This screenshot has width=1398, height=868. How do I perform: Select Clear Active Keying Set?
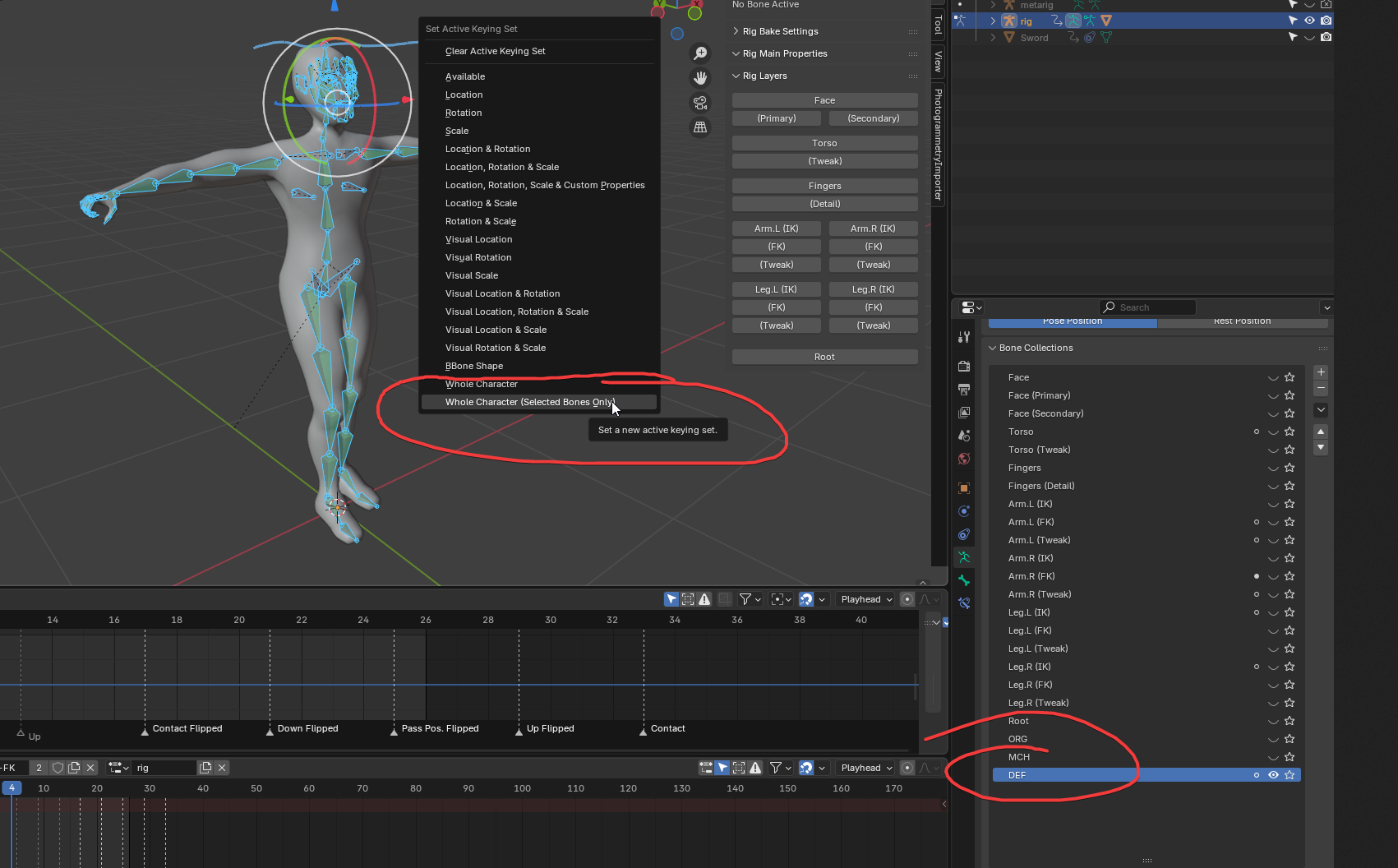point(495,51)
